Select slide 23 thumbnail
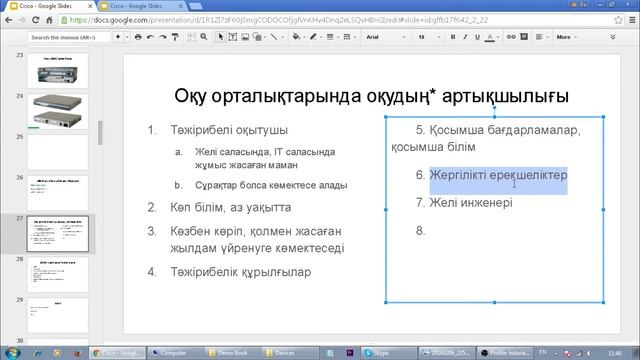Screen dimensions: 640x360 pos(58,71)
